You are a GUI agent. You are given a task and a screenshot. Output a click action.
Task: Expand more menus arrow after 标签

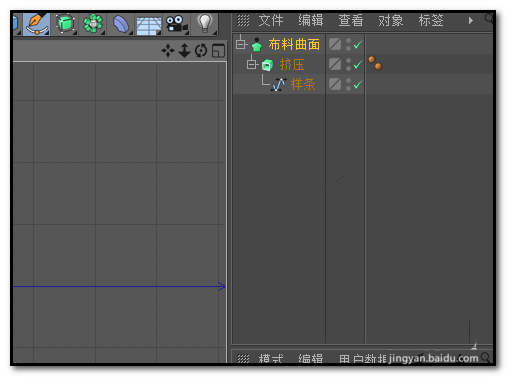[471, 21]
